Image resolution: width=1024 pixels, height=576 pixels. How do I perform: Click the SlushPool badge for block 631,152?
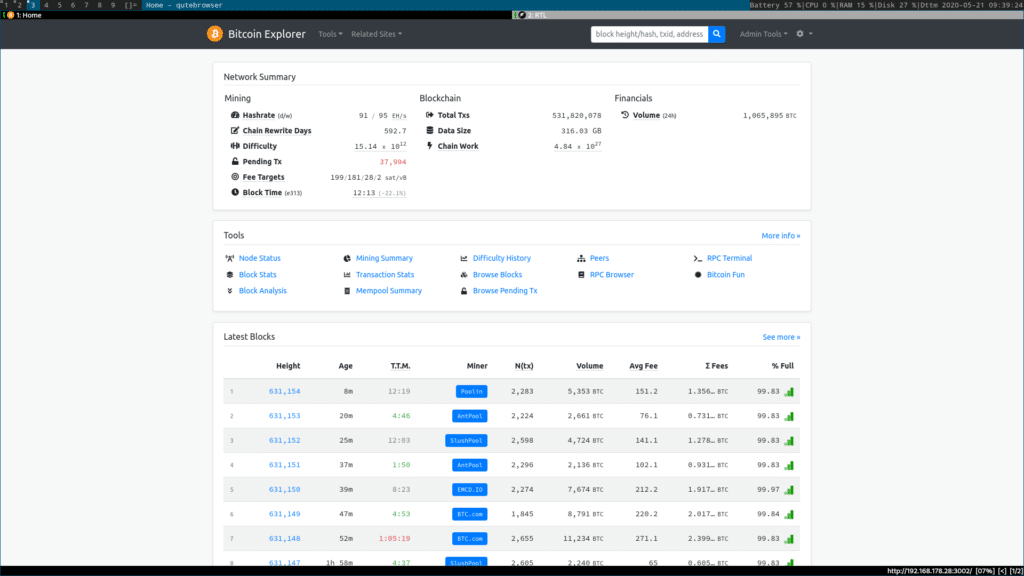pos(466,441)
